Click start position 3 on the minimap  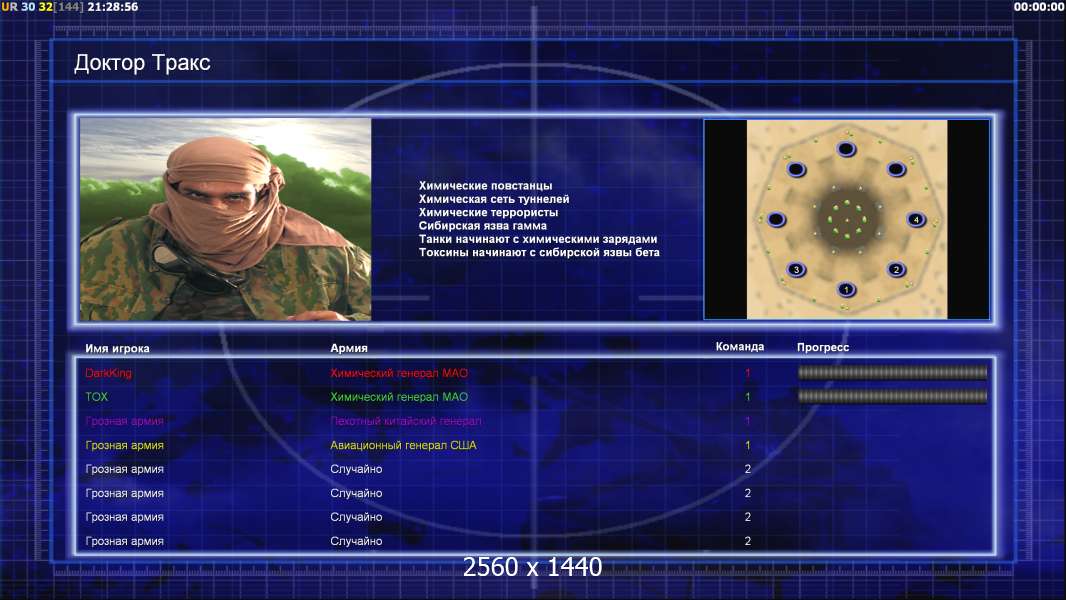pyautogui.click(x=796, y=270)
